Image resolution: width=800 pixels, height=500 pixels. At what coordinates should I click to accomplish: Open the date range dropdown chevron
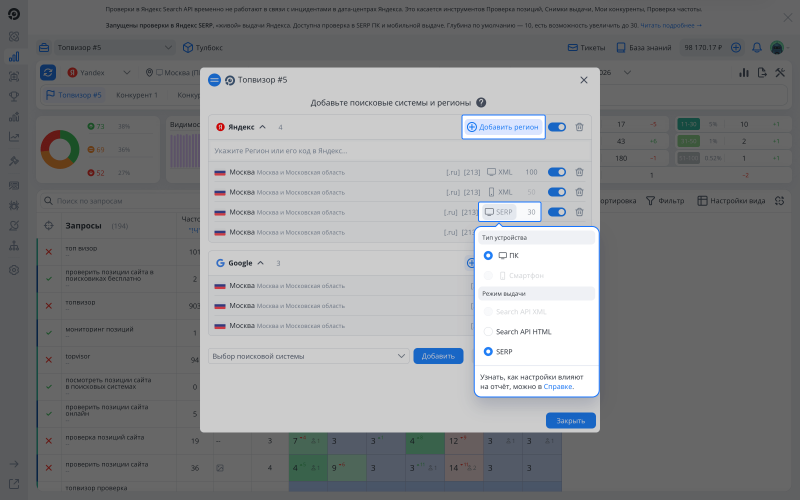tap(628, 72)
